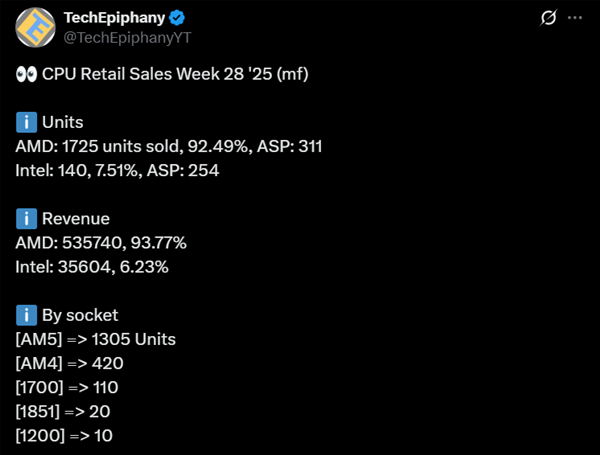Click the info emoji beside By socket
Screen dimensions: 600x455
[x=26, y=314]
